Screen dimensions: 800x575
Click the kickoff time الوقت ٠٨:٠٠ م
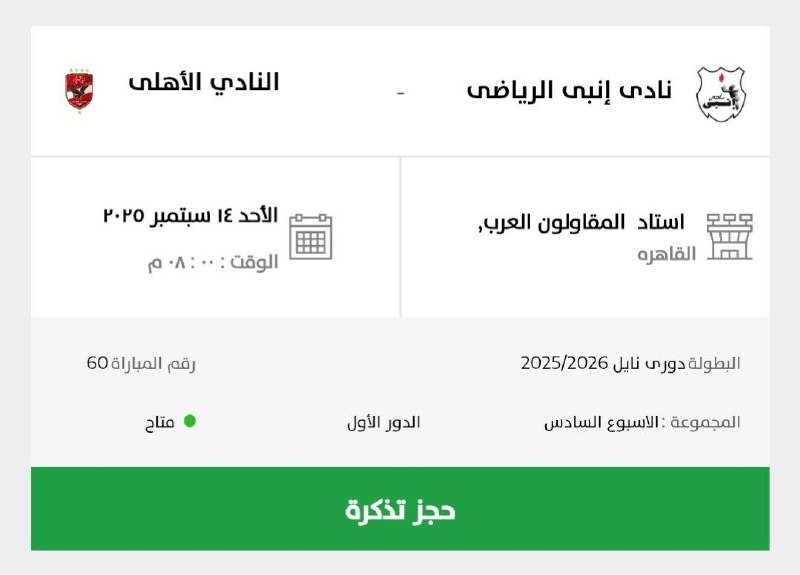(213, 262)
